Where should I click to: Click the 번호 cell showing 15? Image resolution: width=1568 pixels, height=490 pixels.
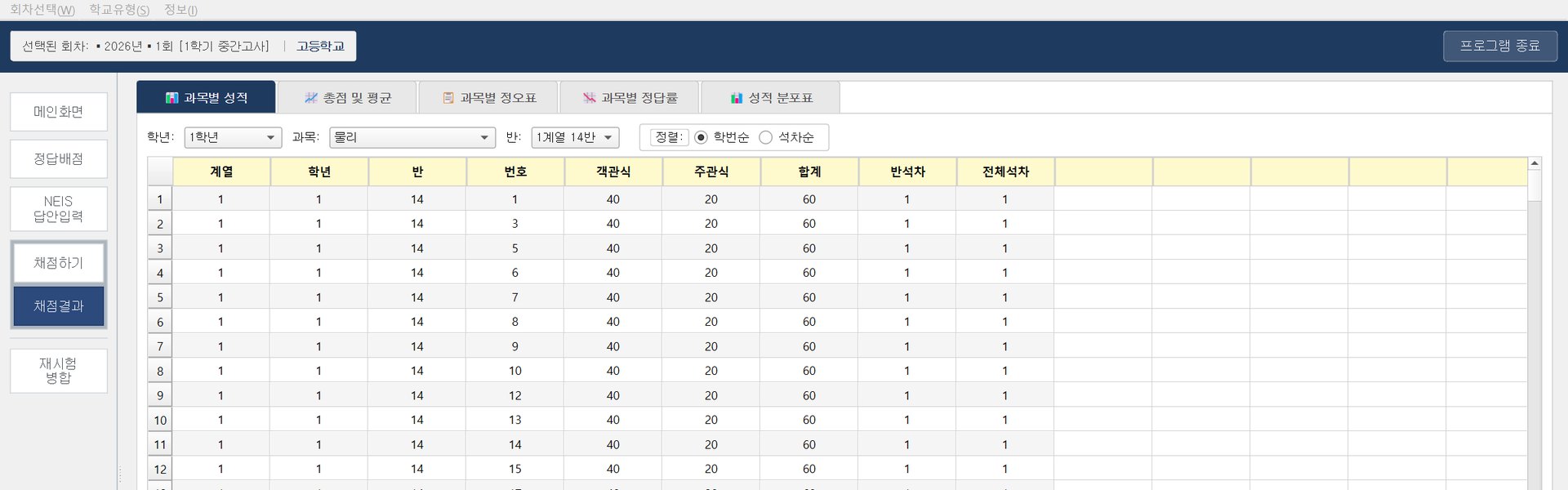[x=515, y=469]
